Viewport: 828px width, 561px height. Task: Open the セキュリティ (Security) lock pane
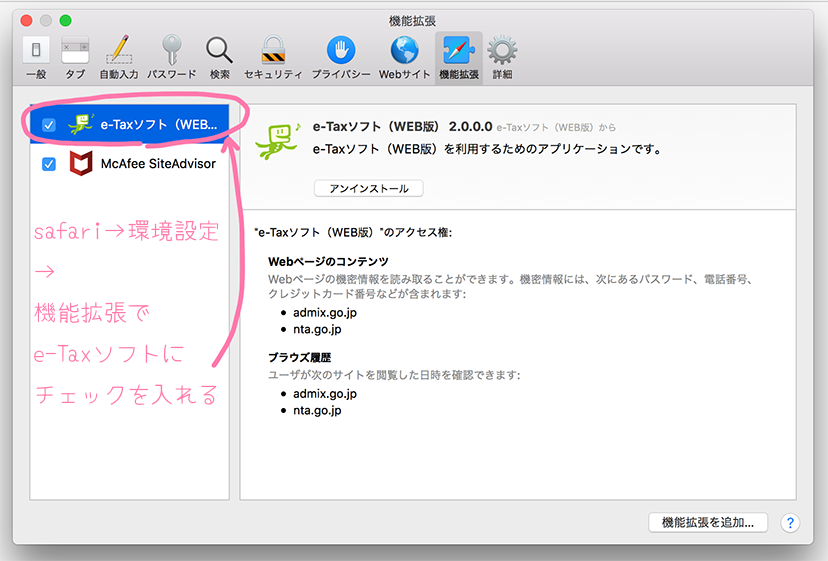[273, 58]
